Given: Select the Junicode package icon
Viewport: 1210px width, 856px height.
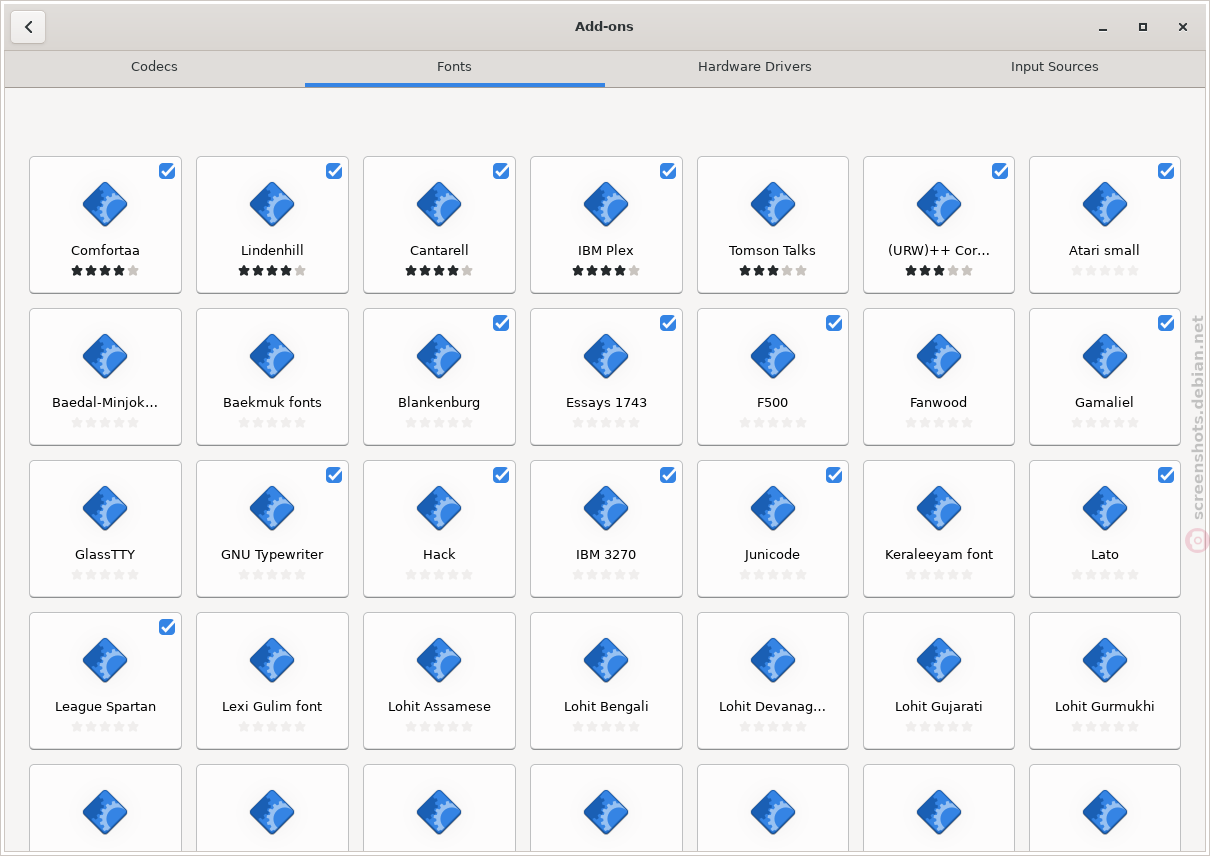Looking at the screenshot, I should tap(773, 509).
